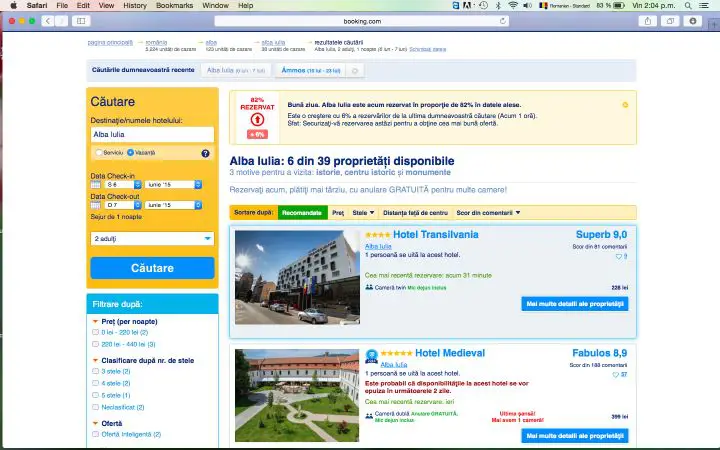The height and width of the screenshot is (450, 720).
Task: Check the 220 lei - 440 lei filter
Action: point(96,344)
